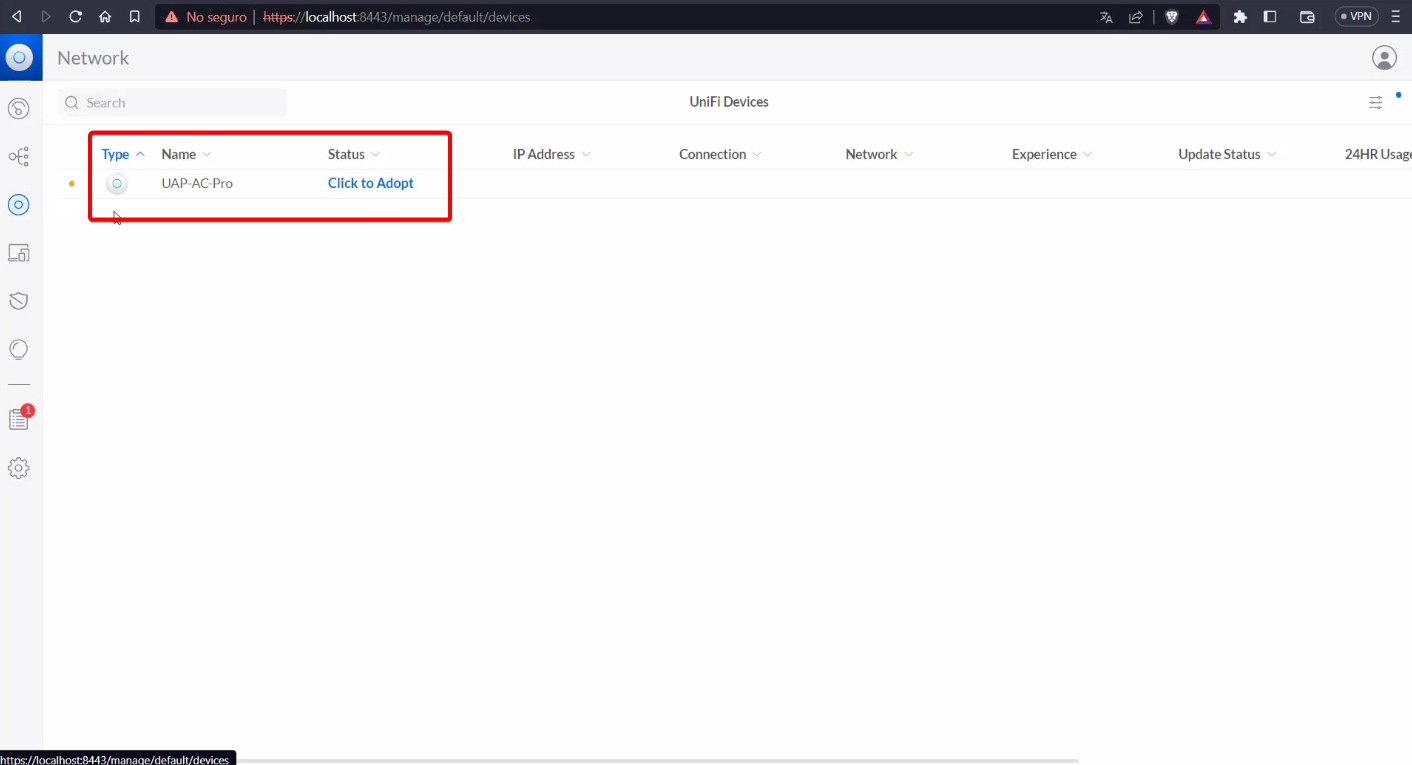Image resolution: width=1412 pixels, height=765 pixels.
Task: Open the Security shield sidebar icon
Action: click(x=18, y=301)
